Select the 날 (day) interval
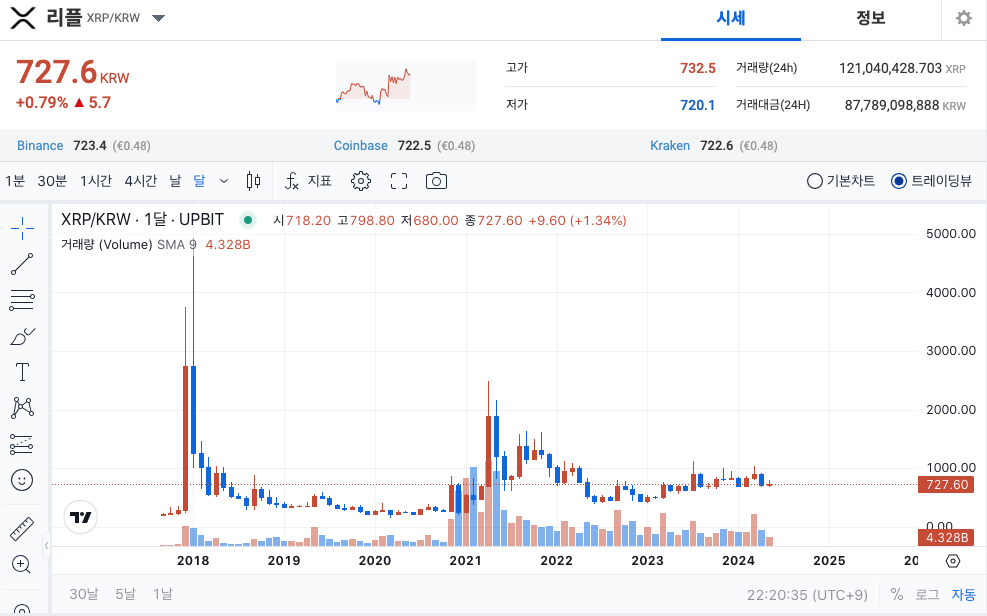Image resolution: width=987 pixels, height=616 pixels. 176,181
